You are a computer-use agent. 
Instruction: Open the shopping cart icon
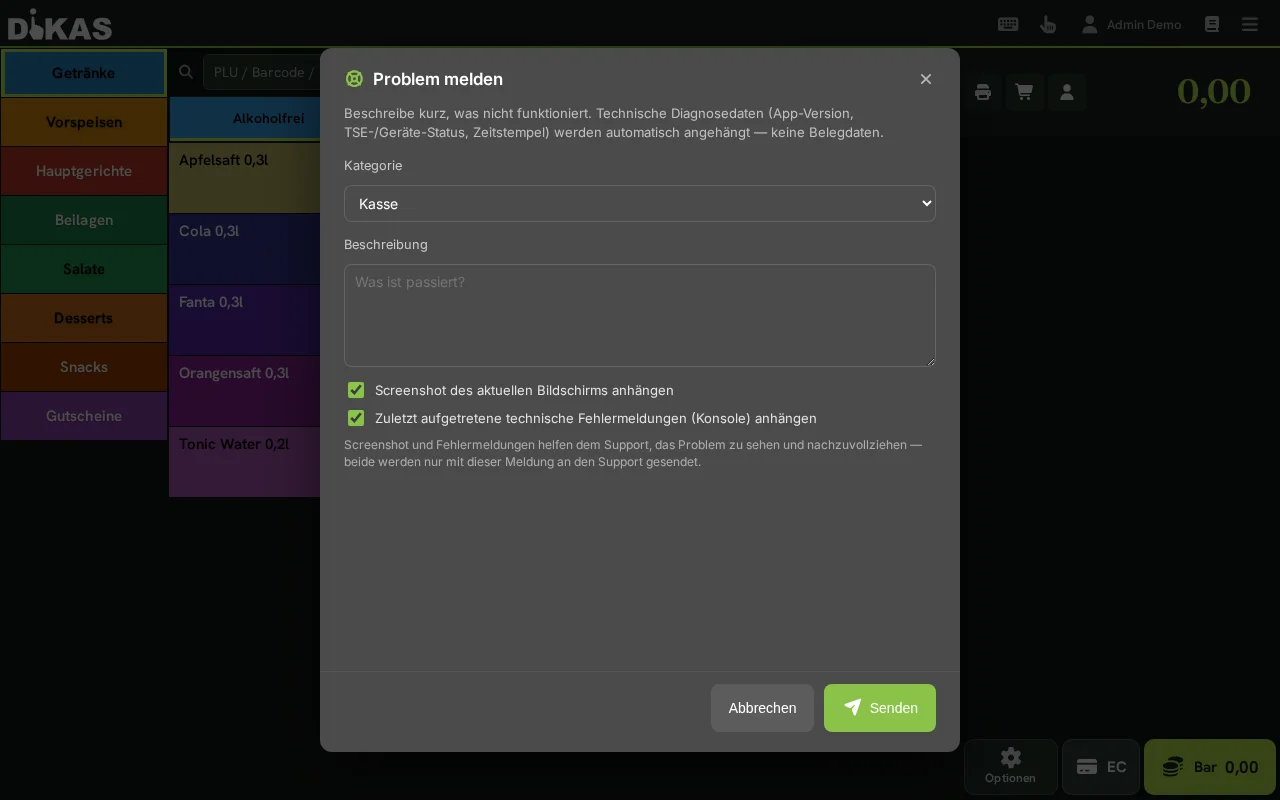pos(1025,92)
